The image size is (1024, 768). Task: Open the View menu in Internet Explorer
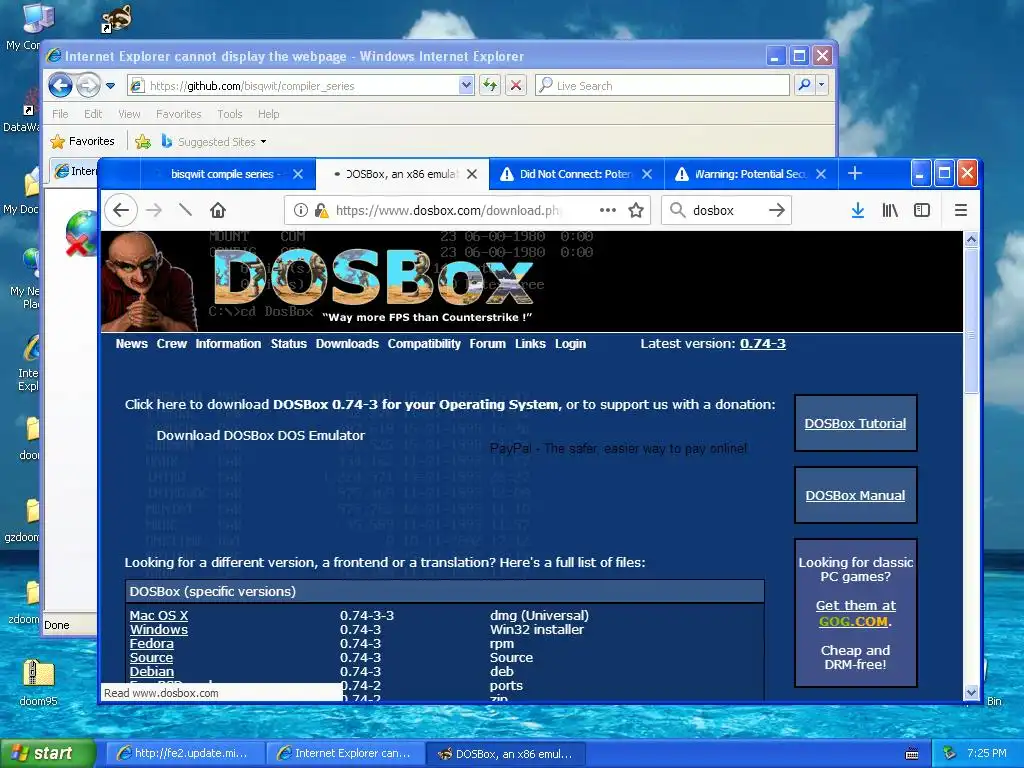129,114
